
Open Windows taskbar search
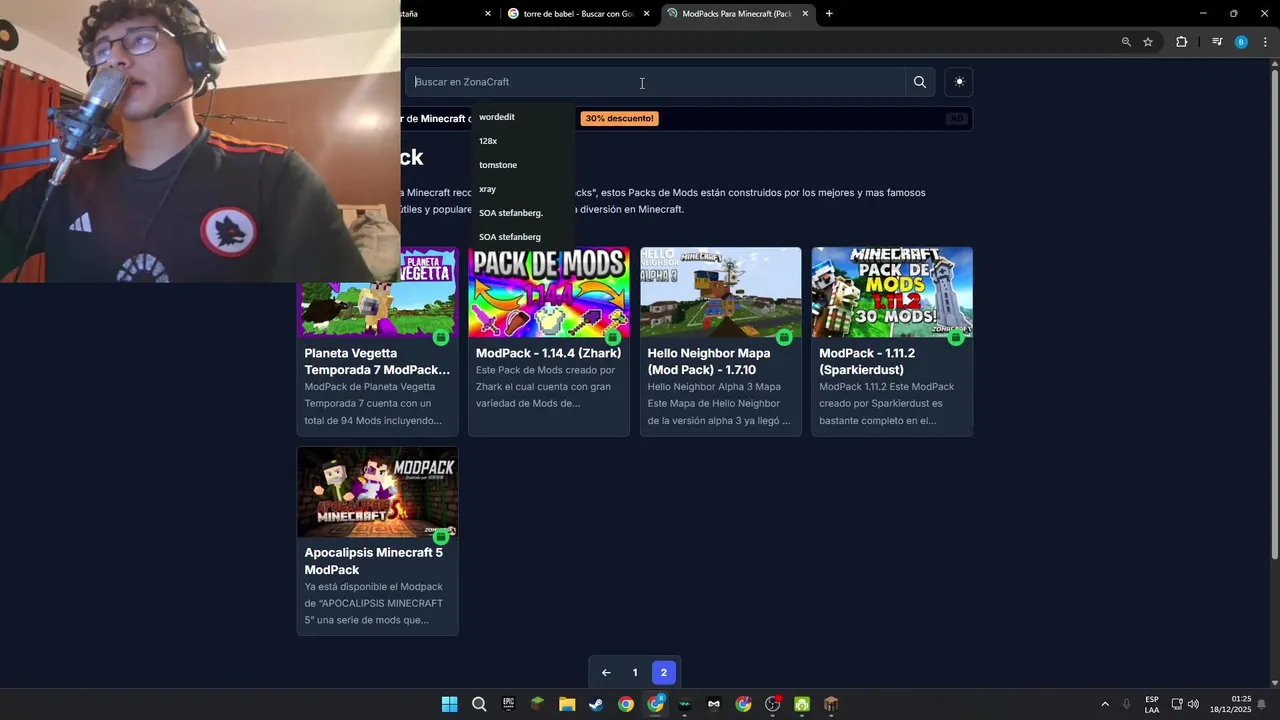click(x=479, y=704)
